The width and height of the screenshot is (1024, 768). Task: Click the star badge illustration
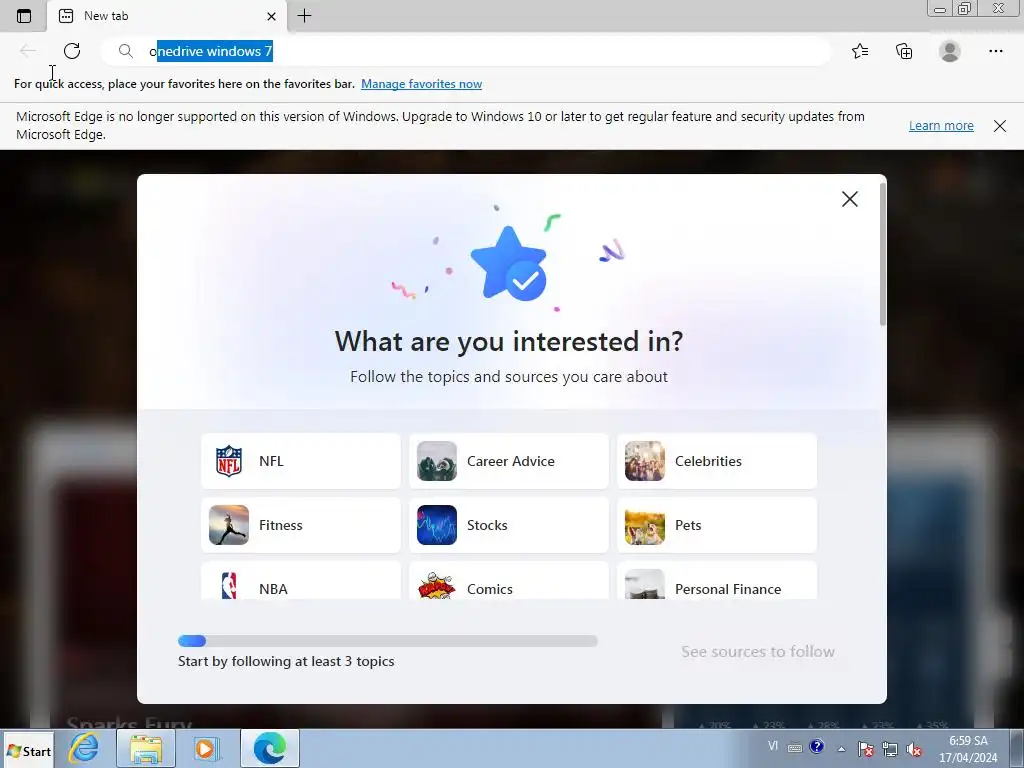(x=509, y=263)
